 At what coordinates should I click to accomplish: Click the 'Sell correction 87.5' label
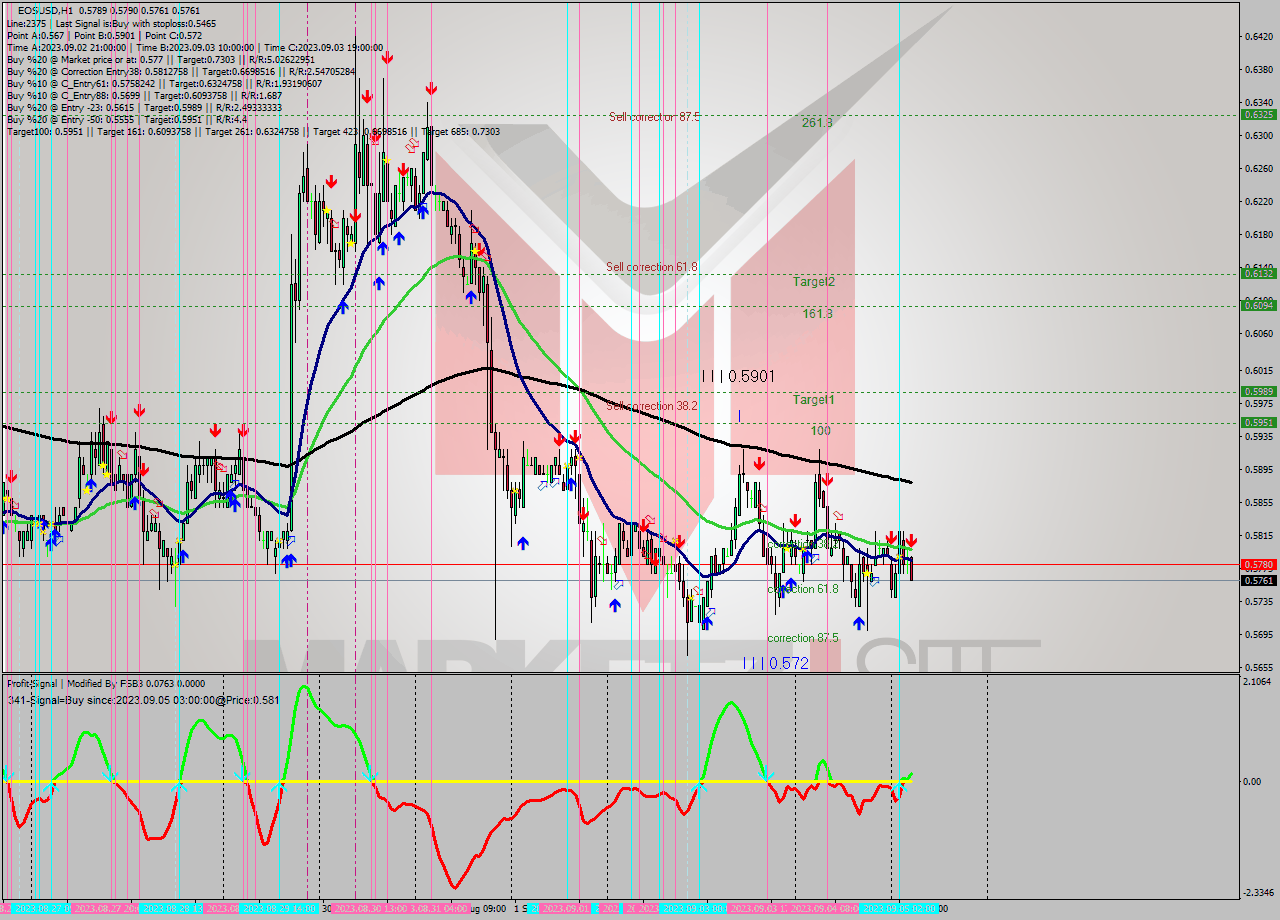click(654, 117)
